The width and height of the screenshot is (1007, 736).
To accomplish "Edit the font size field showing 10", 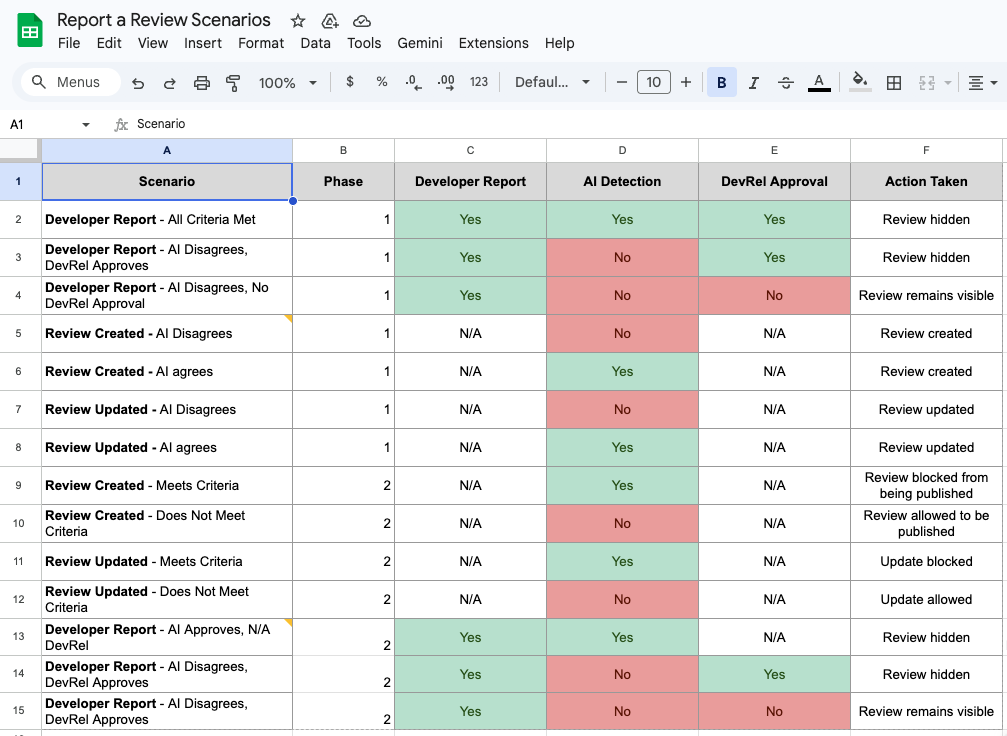I will point(654,82).
